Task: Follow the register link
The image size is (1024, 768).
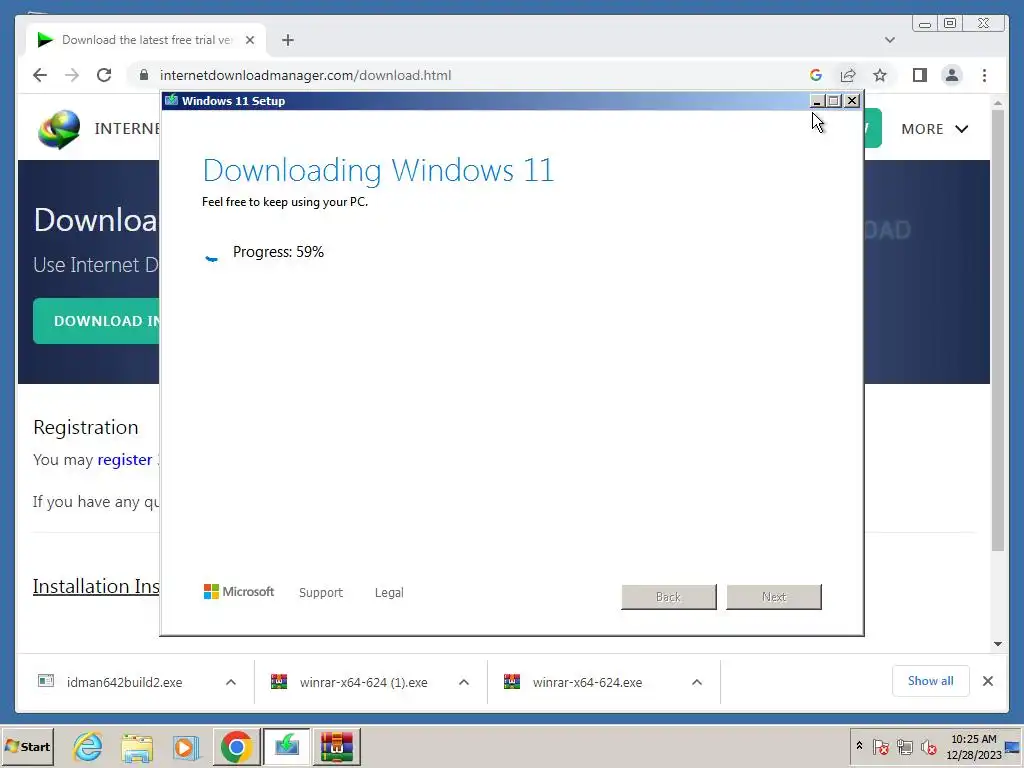Action: [125, 460]
